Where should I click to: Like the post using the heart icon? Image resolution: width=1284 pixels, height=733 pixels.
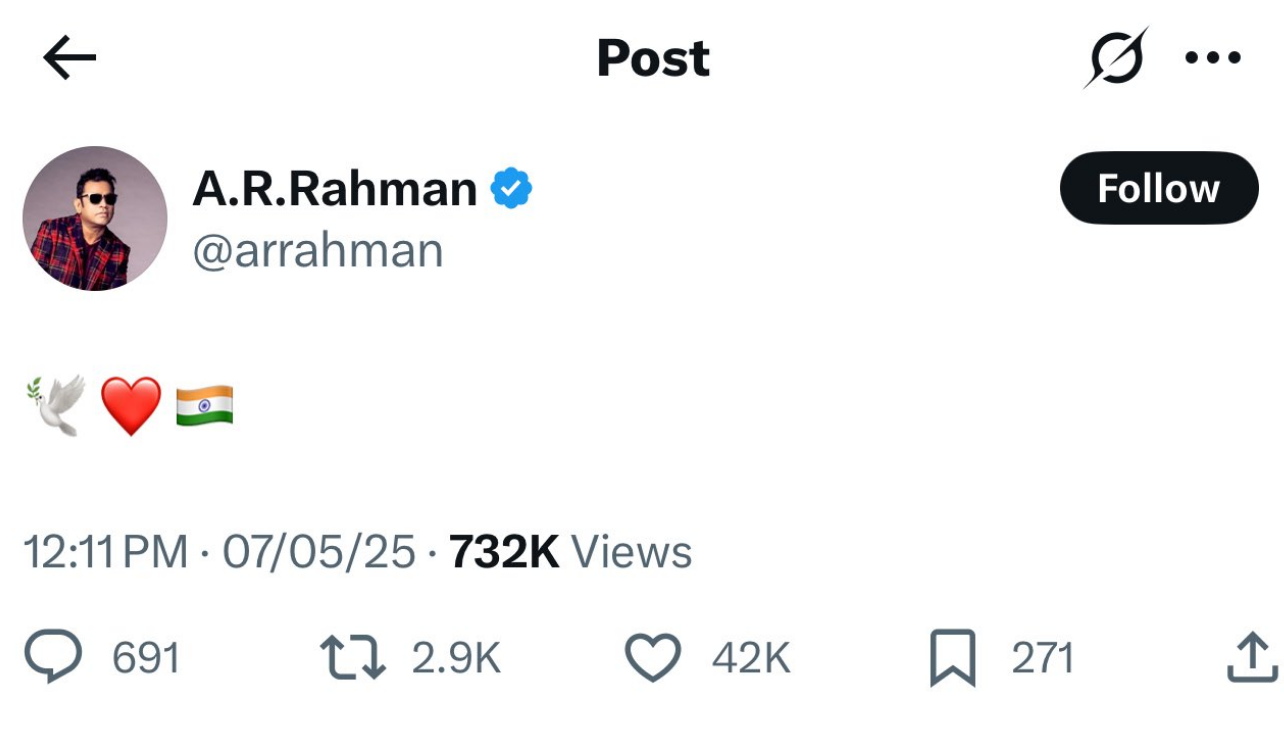tap(652, 657)
